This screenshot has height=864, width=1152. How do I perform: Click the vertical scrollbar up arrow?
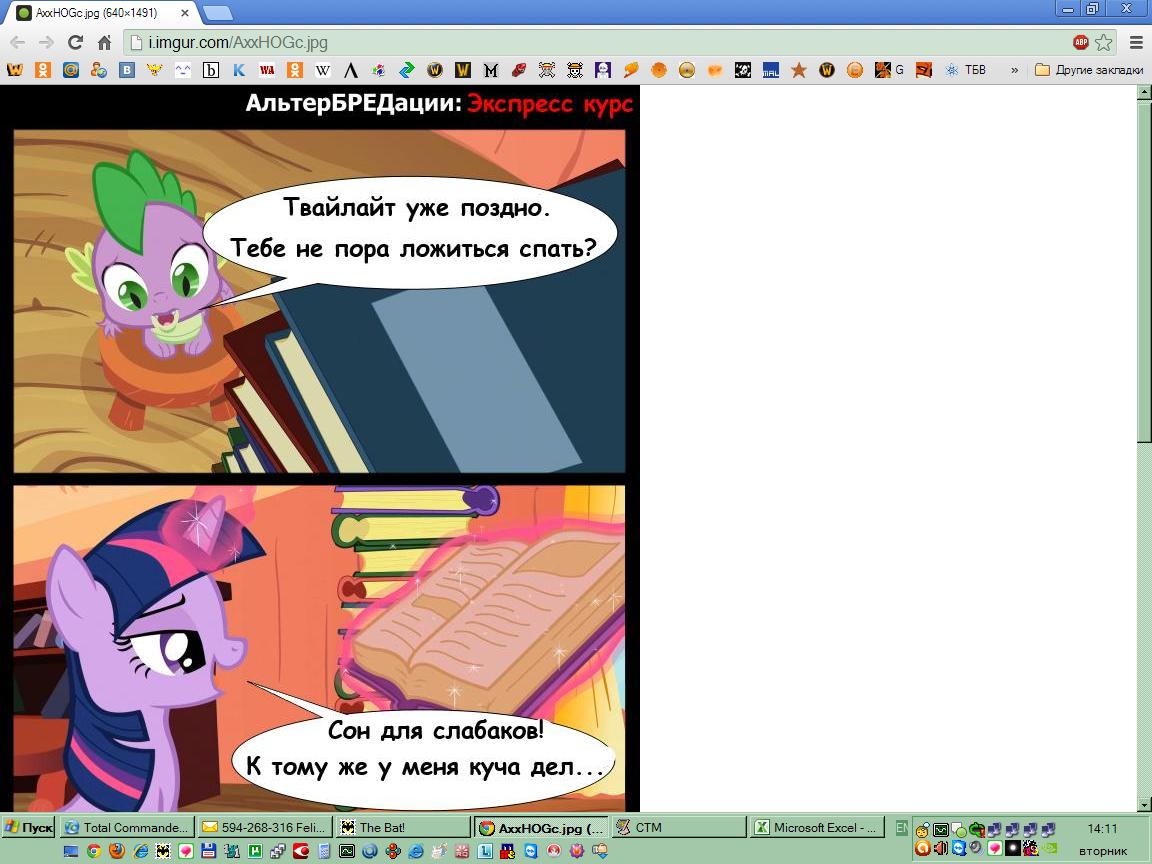point(1144,93)
